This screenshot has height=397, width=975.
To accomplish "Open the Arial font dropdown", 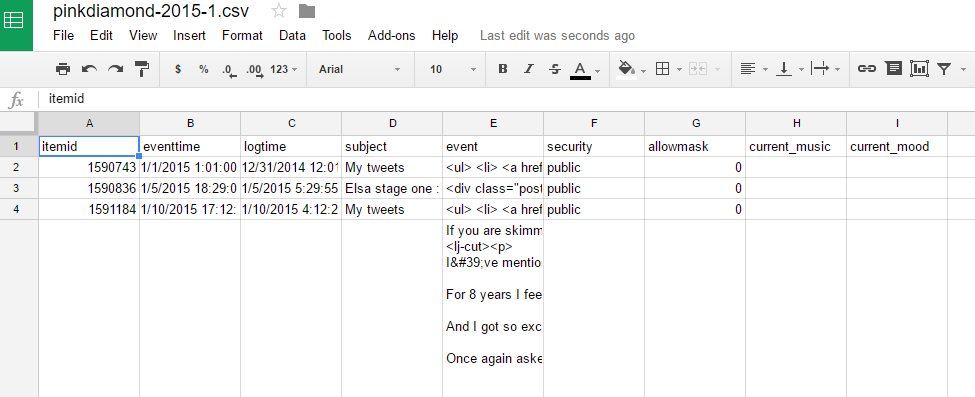I will pyautogui.click(x=359, y=69).
